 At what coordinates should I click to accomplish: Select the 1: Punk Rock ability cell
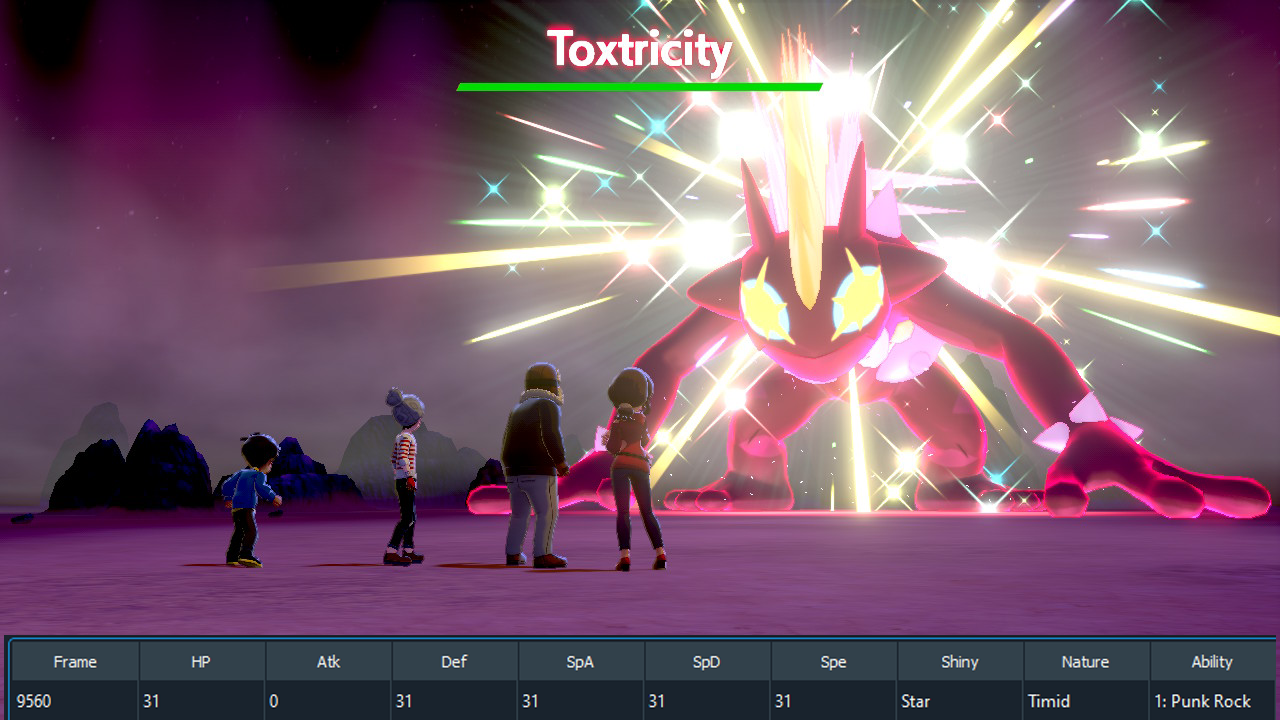click(x=1213, y=701)
